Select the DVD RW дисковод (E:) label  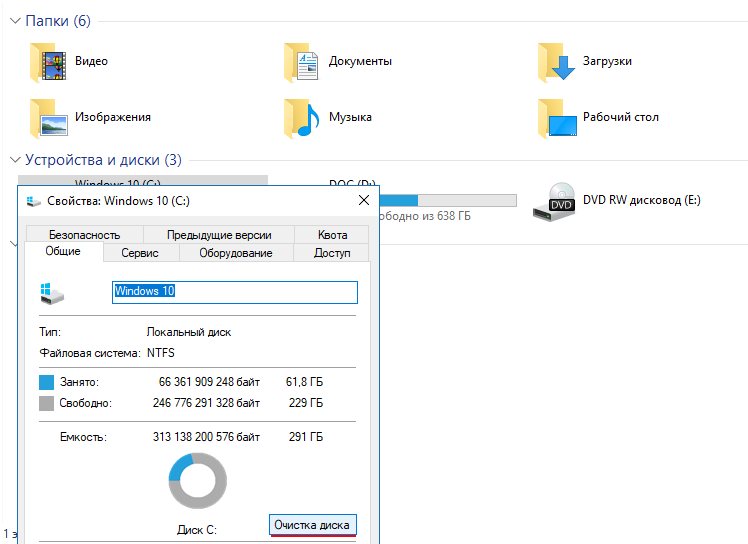(x=642, y=200)
